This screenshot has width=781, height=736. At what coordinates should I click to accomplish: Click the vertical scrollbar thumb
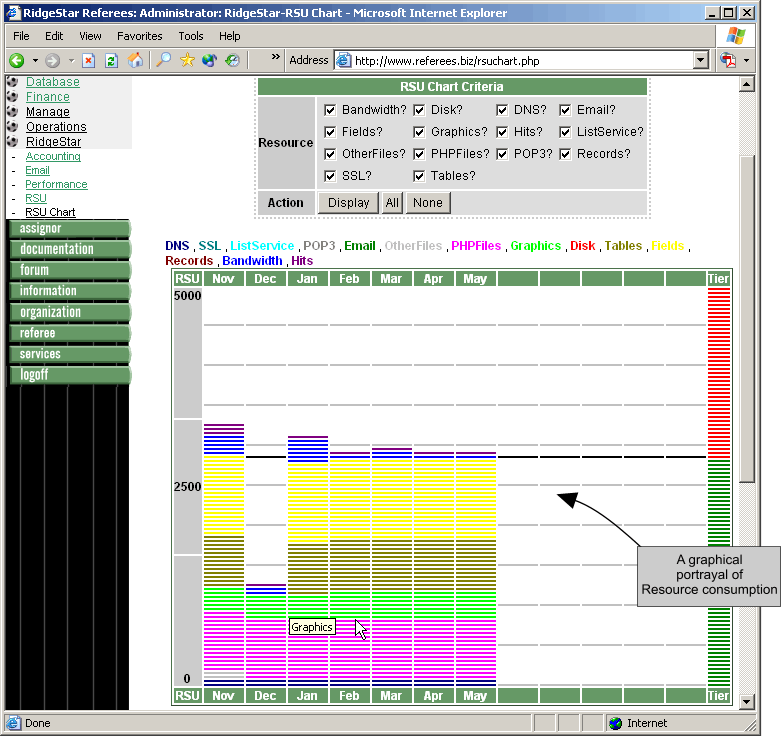[746, 319]
